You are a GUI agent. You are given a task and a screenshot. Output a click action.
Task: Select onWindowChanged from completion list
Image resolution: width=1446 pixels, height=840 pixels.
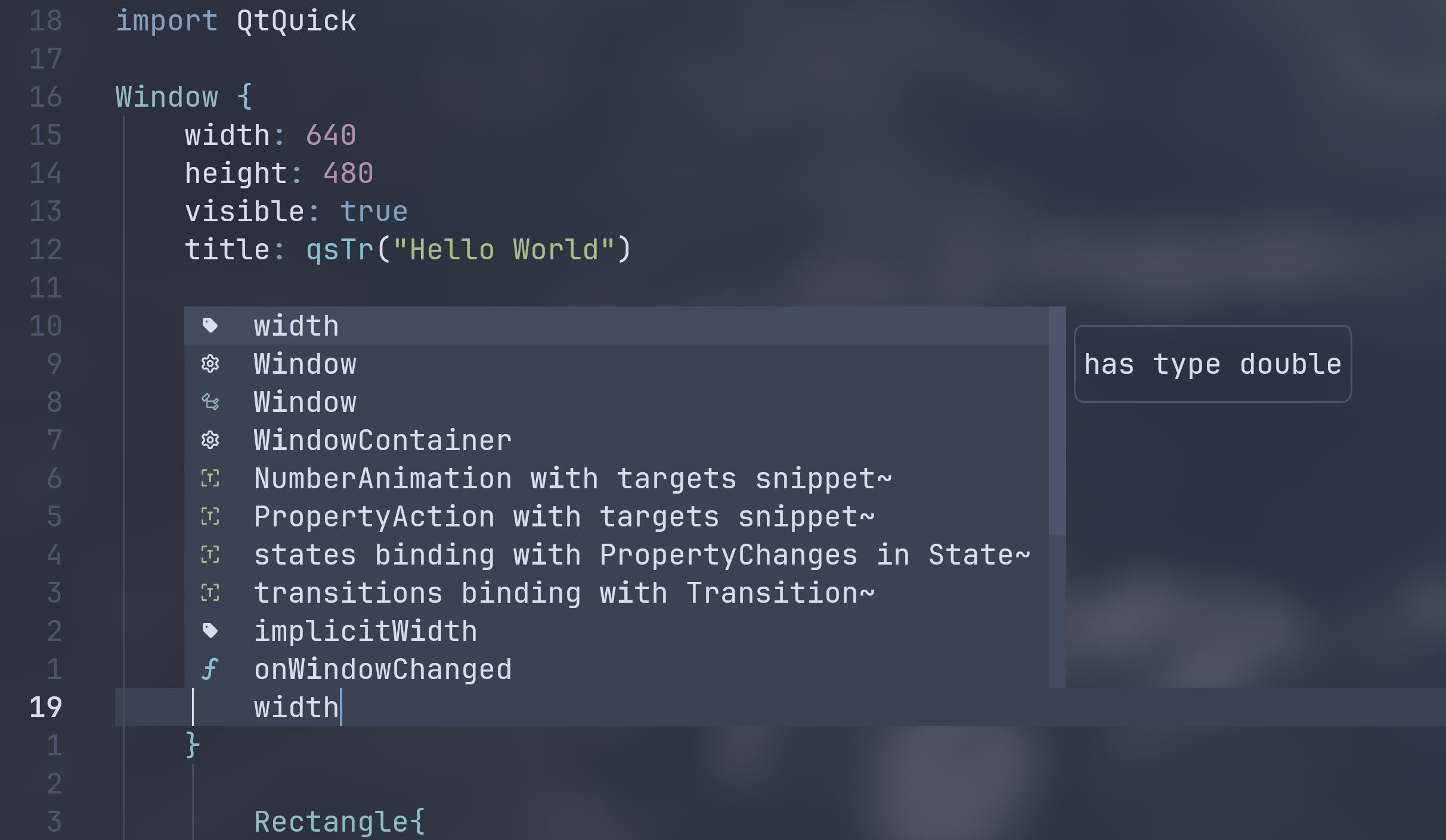(617, 669)
